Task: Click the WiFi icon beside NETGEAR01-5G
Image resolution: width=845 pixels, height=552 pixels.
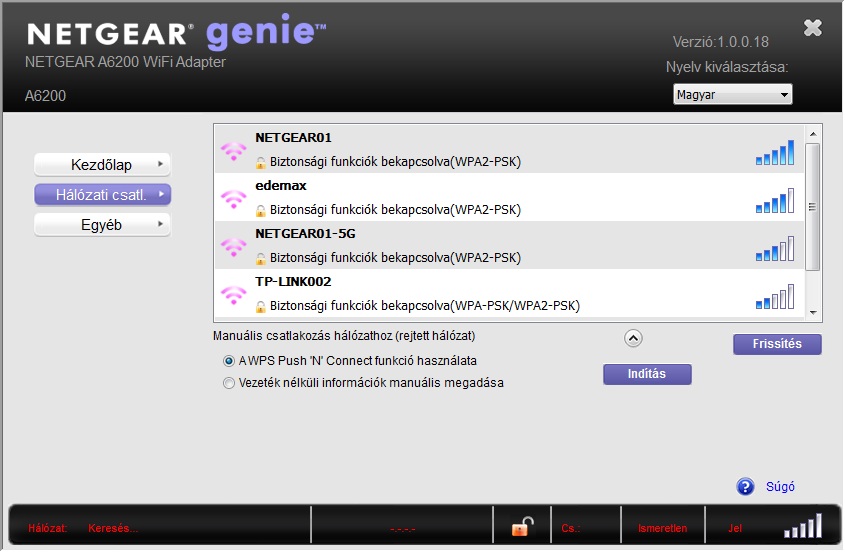Action: (x=233, y=247)
